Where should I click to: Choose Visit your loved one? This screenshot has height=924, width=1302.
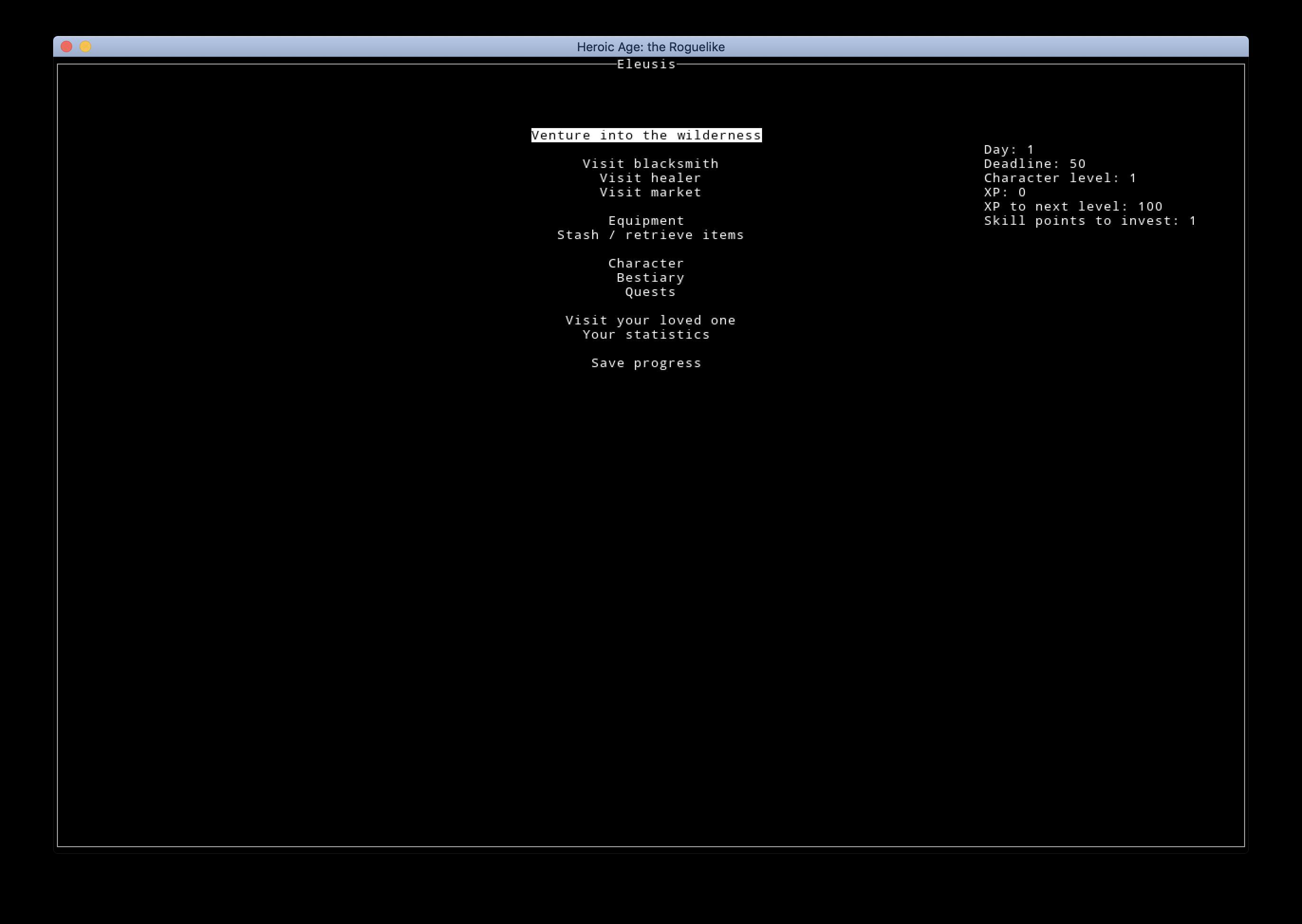pos(651,320)
